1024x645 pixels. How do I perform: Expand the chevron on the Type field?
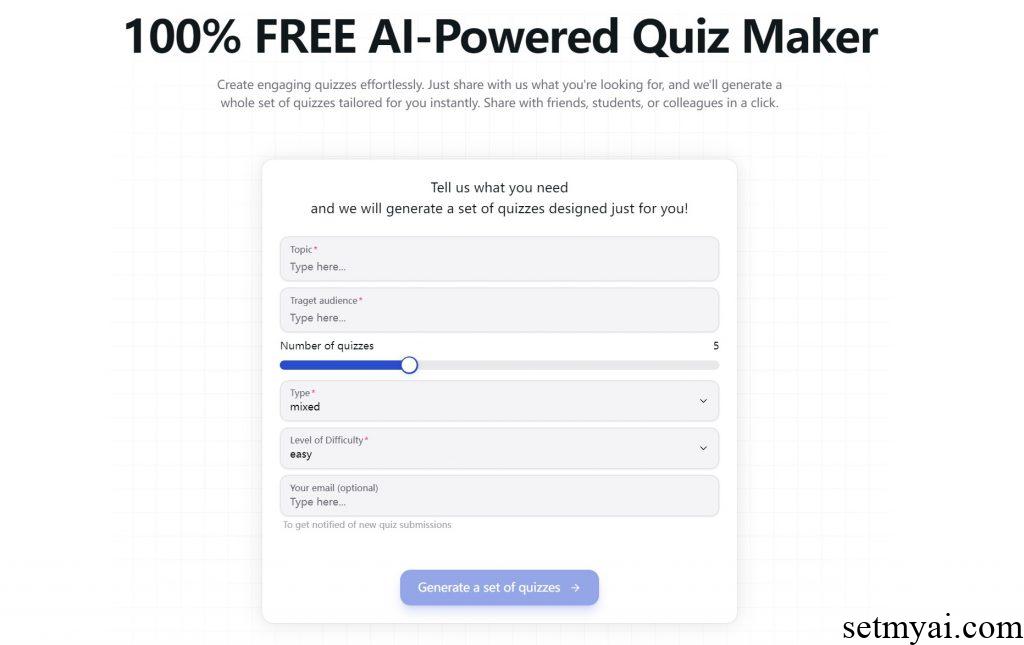[704, 400]
